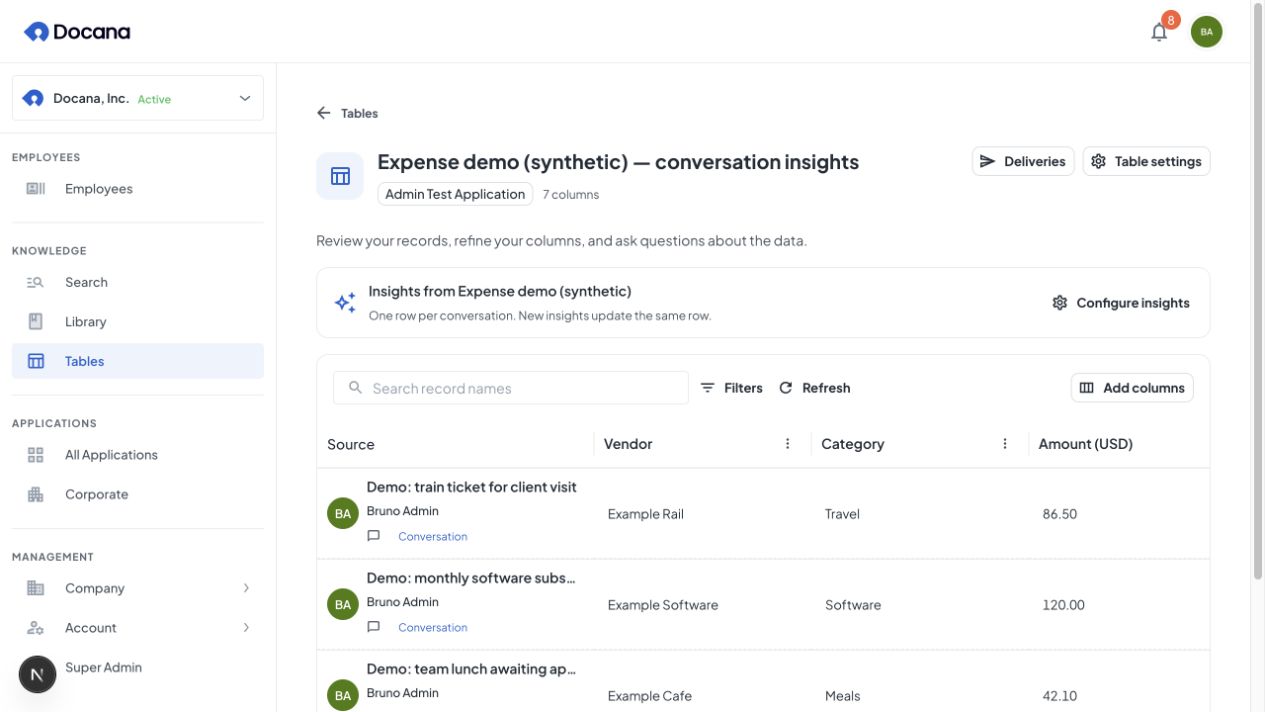
Task: Click the Employees sidebar icon
Action: coord(36,189)
